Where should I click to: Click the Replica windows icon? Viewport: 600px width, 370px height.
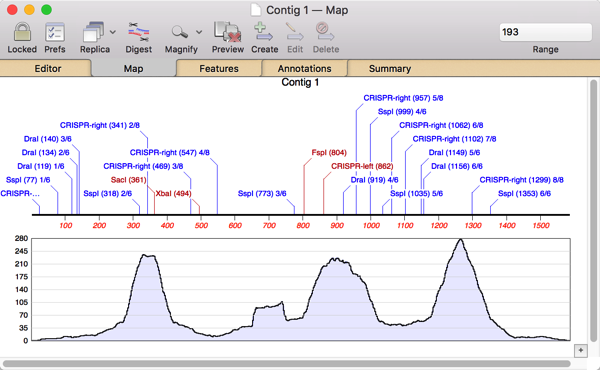point(93,32)
